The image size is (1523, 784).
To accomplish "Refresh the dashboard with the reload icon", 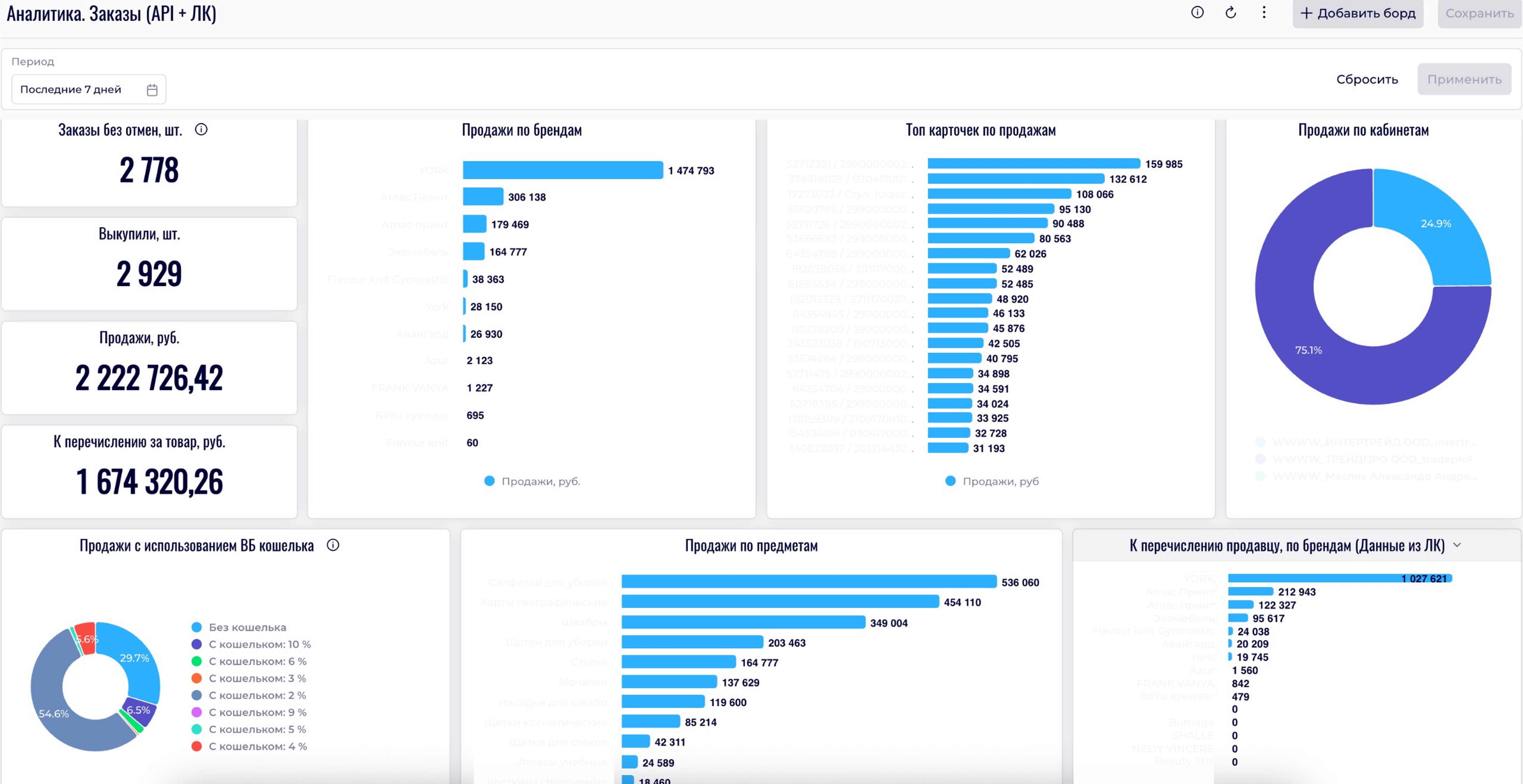I will [x=1231, y=12].
